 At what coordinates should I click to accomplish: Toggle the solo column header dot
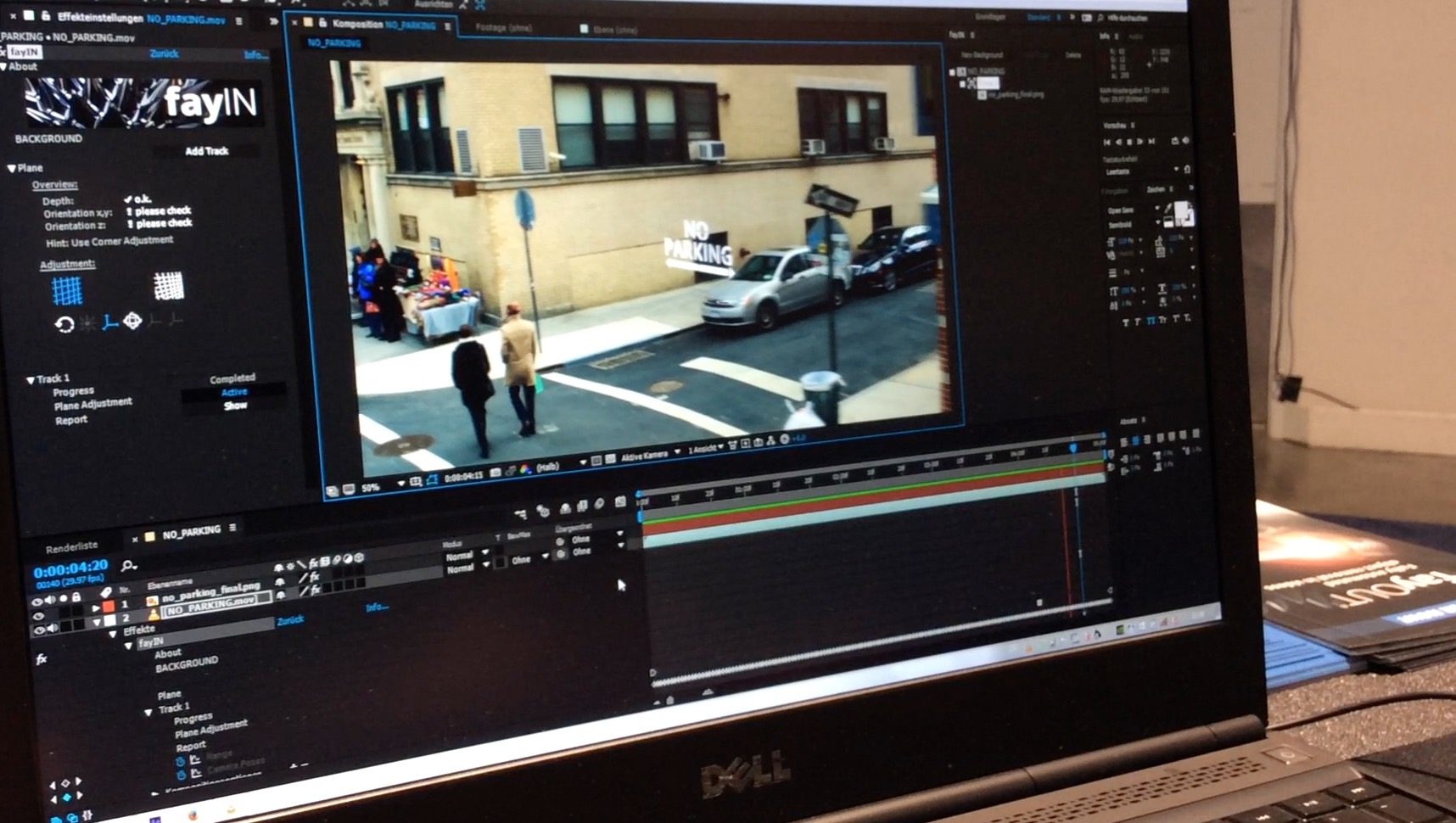click(63, 599)
